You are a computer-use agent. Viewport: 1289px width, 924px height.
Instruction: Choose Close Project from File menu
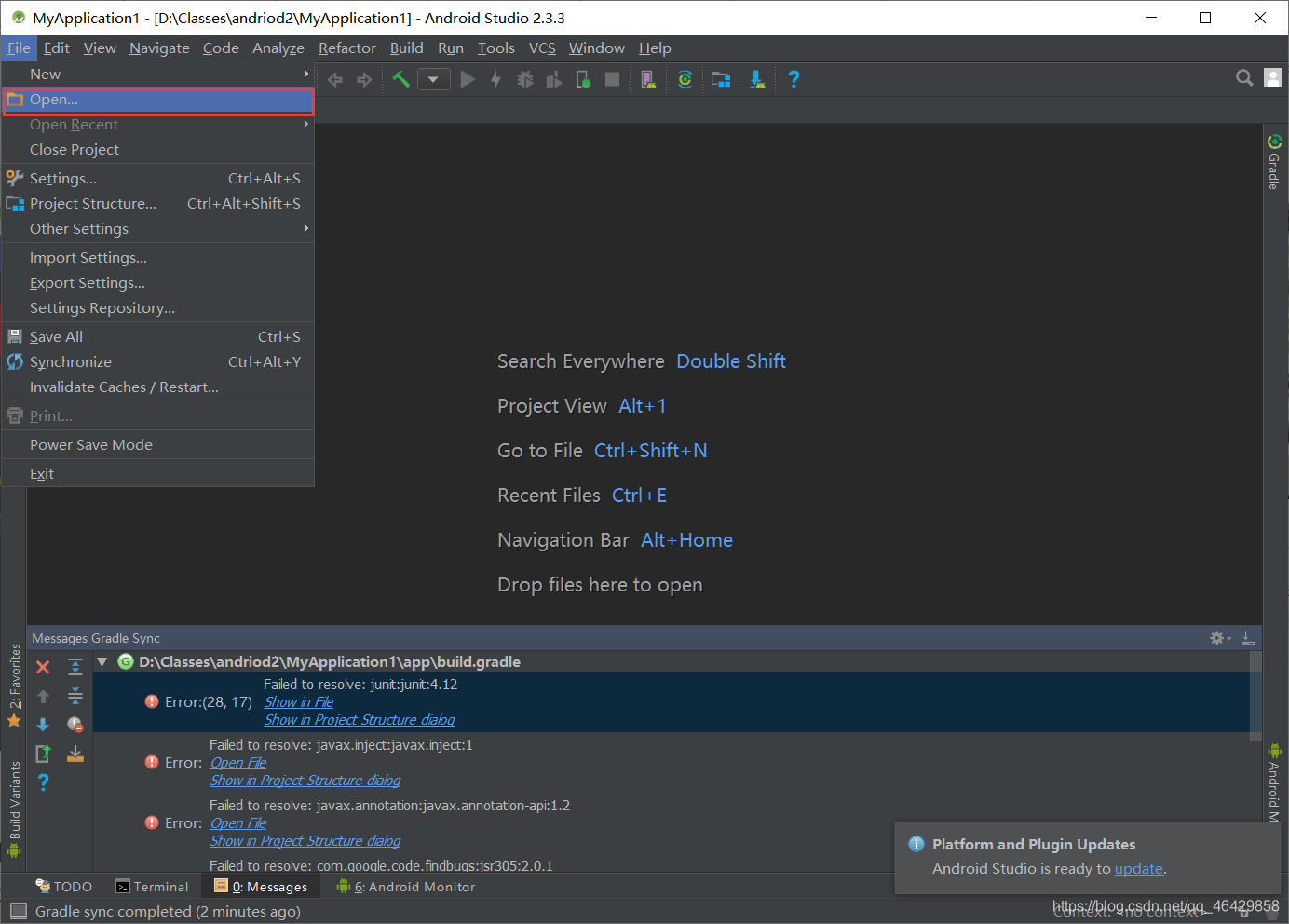click(158, 150)
